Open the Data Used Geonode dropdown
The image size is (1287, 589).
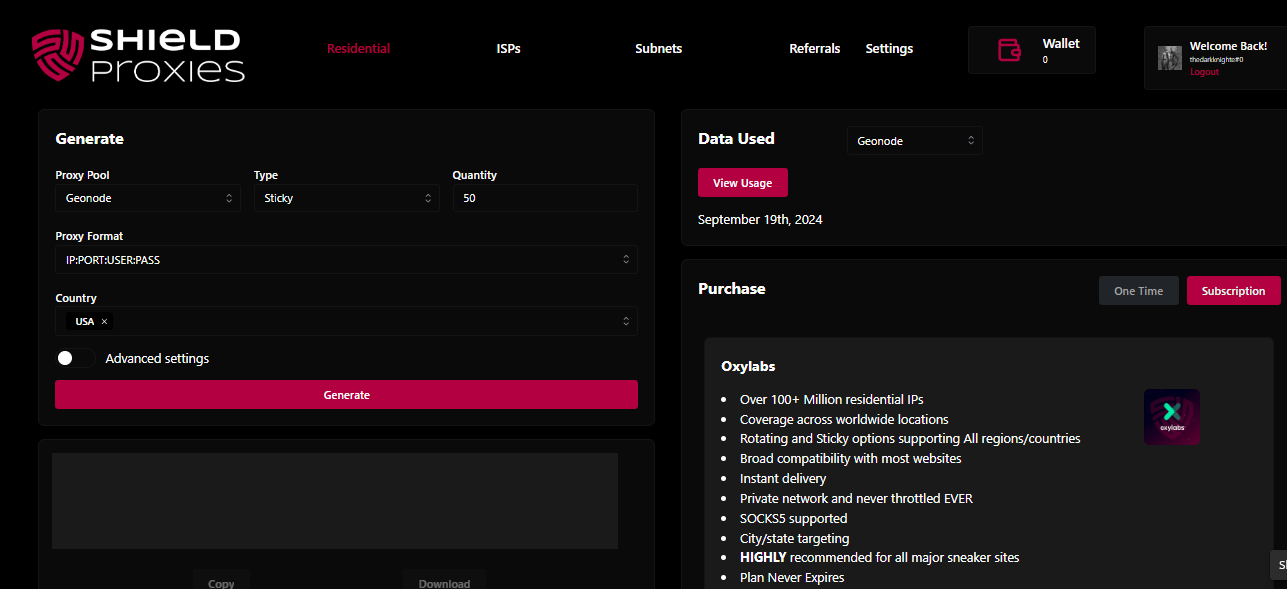pyautogui.click(x=914, y=141)
